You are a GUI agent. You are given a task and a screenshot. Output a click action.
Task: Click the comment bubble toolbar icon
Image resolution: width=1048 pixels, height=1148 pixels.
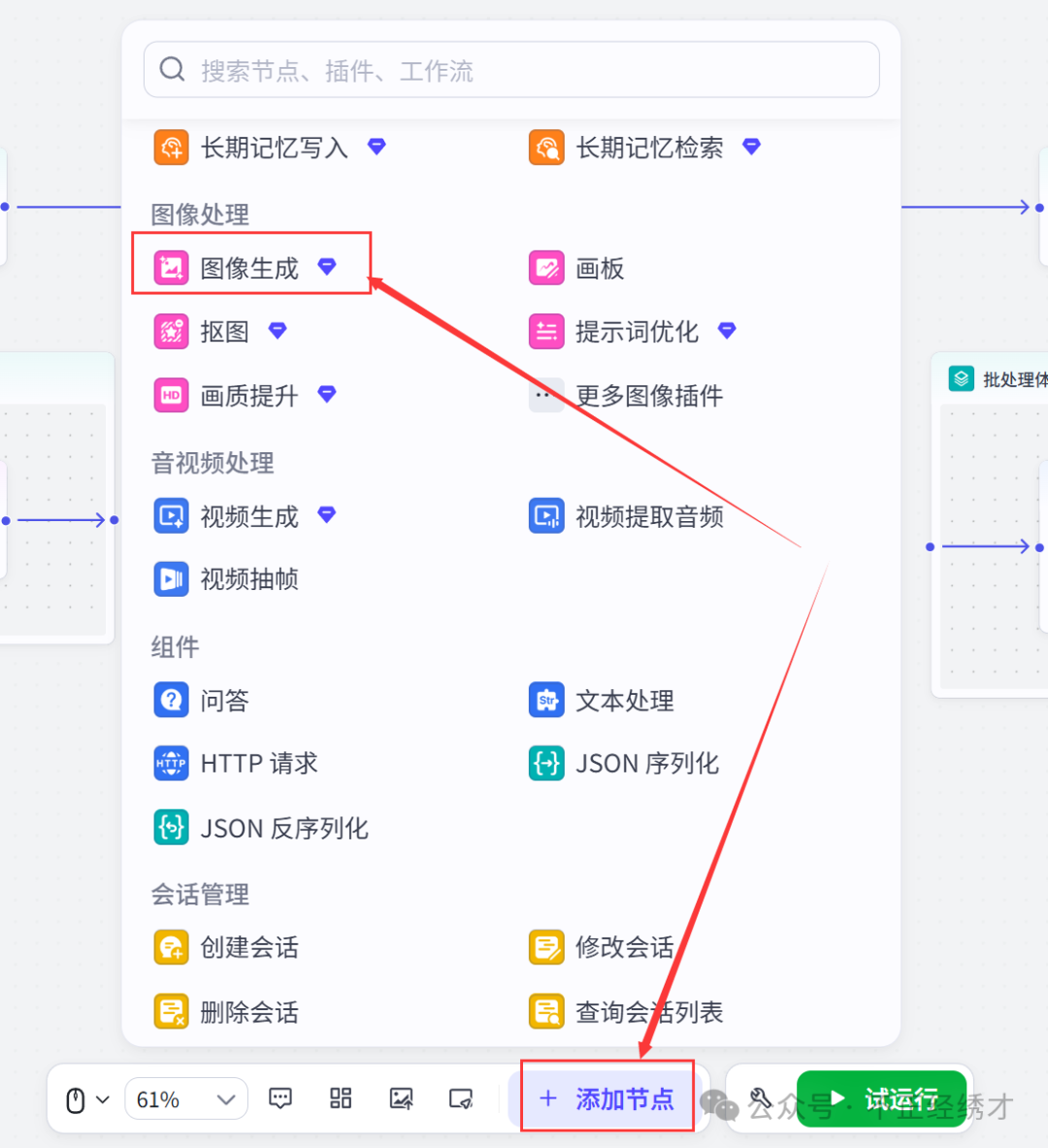point(280,1099)
